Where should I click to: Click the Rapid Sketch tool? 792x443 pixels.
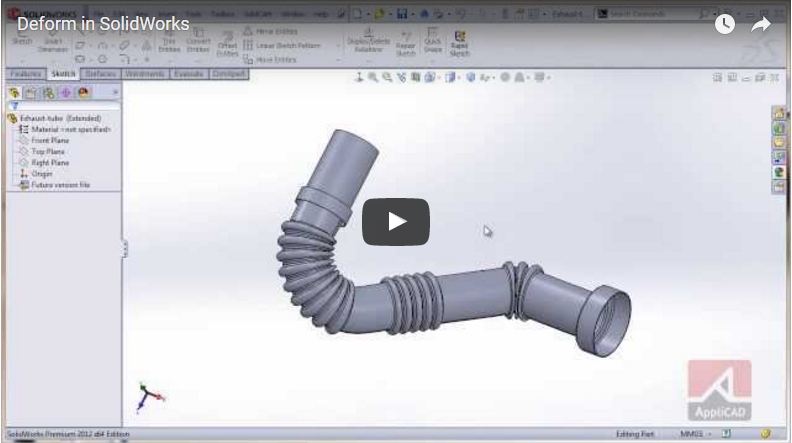[x=459, y=43]
